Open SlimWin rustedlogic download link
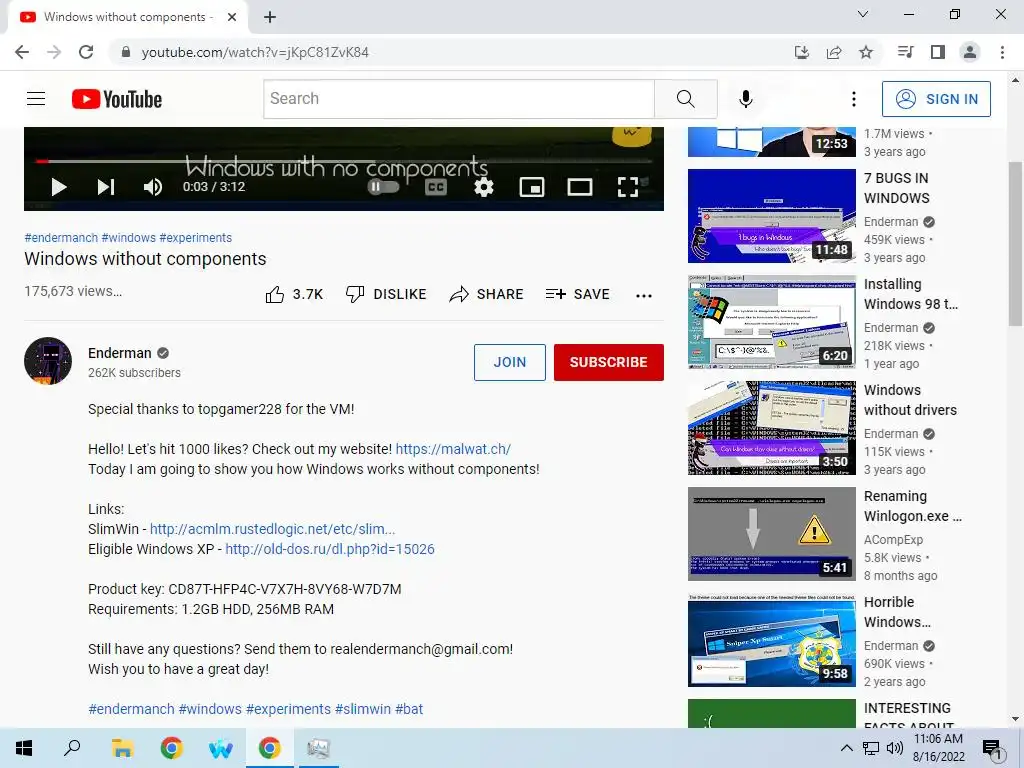This screenshot has width=1024, height=768. 272,529
